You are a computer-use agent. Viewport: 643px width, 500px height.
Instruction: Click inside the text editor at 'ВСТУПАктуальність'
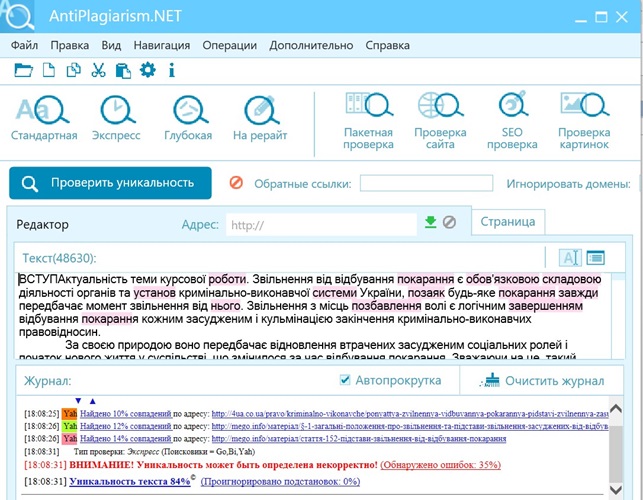71,279
